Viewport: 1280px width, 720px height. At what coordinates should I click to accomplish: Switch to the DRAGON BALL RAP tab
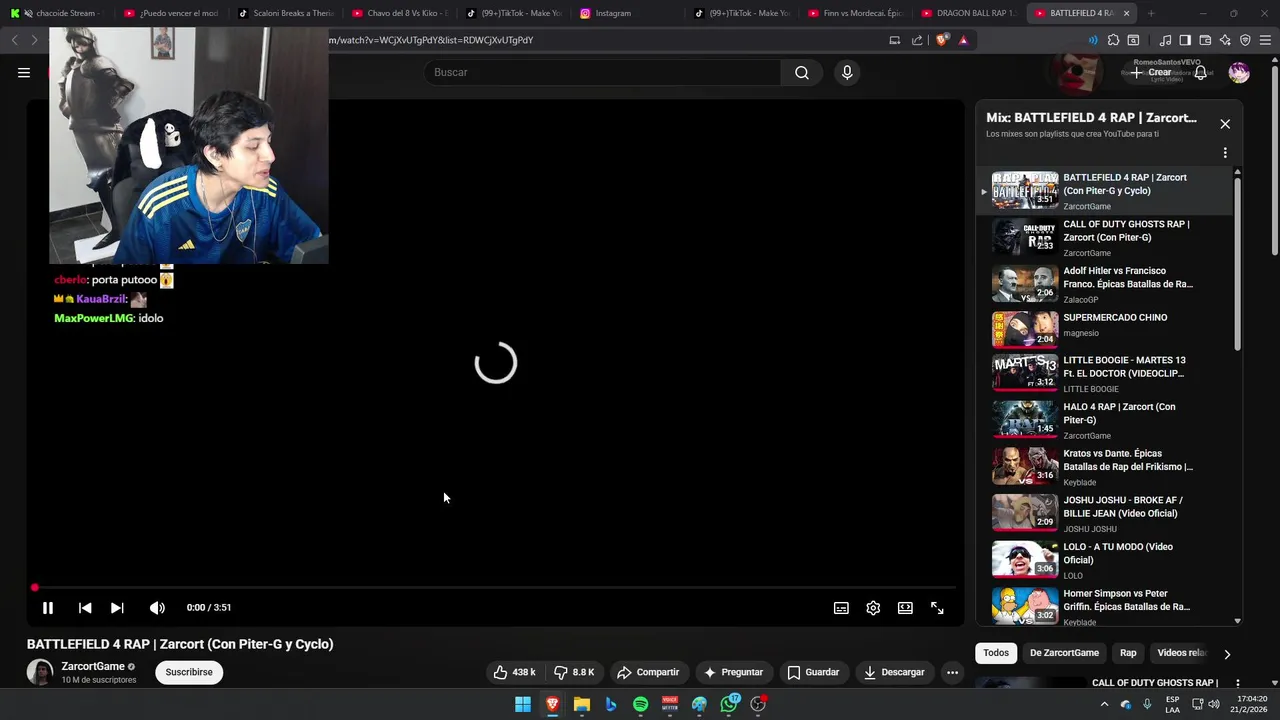tap(970, 13)
